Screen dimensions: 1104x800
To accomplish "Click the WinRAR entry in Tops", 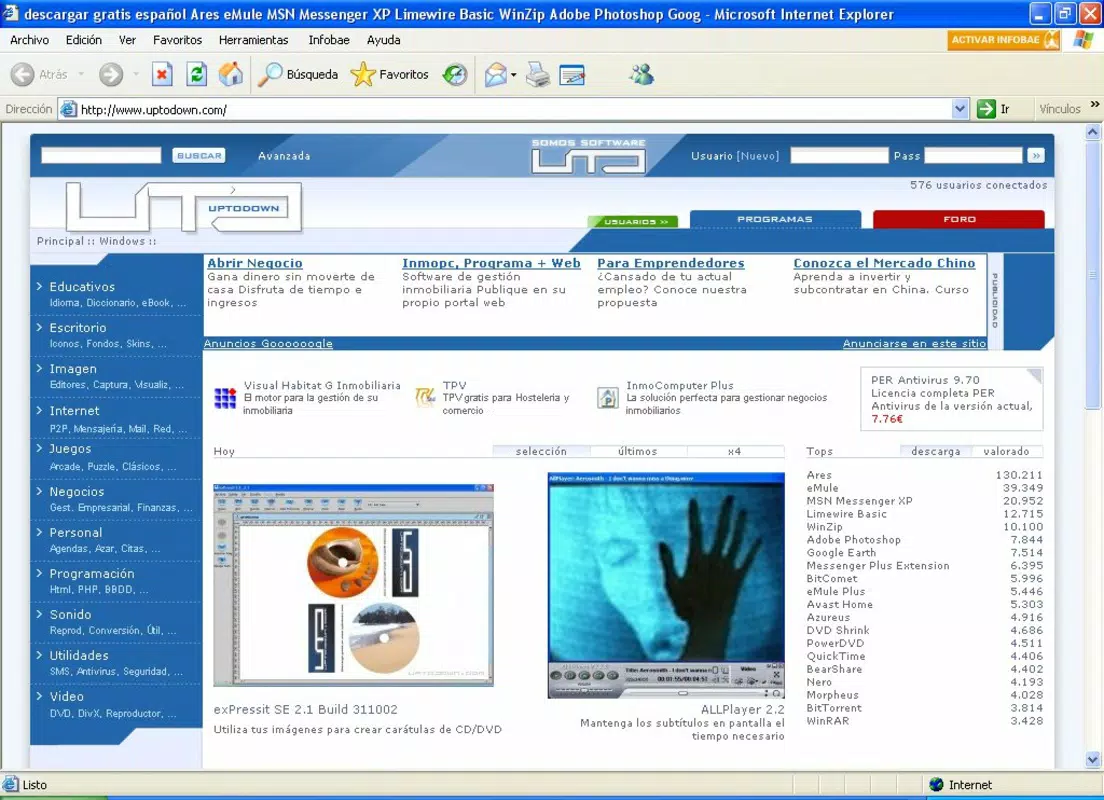I will 828,721.
